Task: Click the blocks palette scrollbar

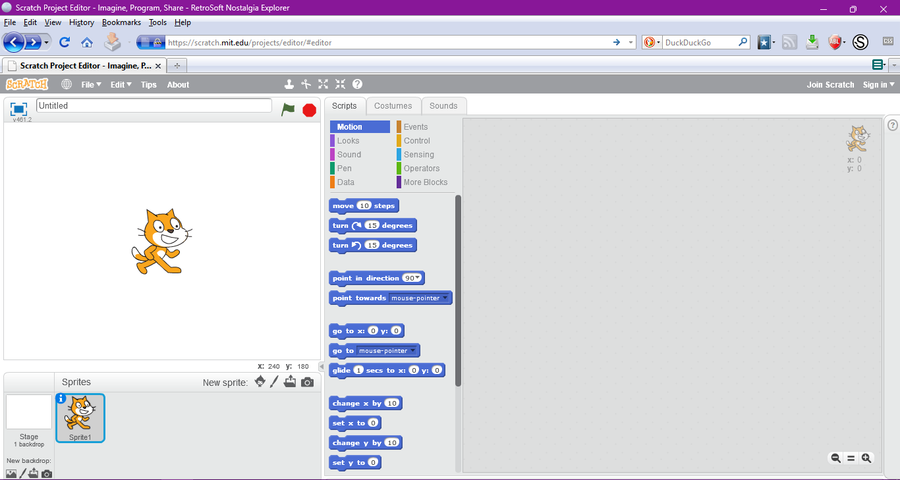Action: (x=458, y=291)
